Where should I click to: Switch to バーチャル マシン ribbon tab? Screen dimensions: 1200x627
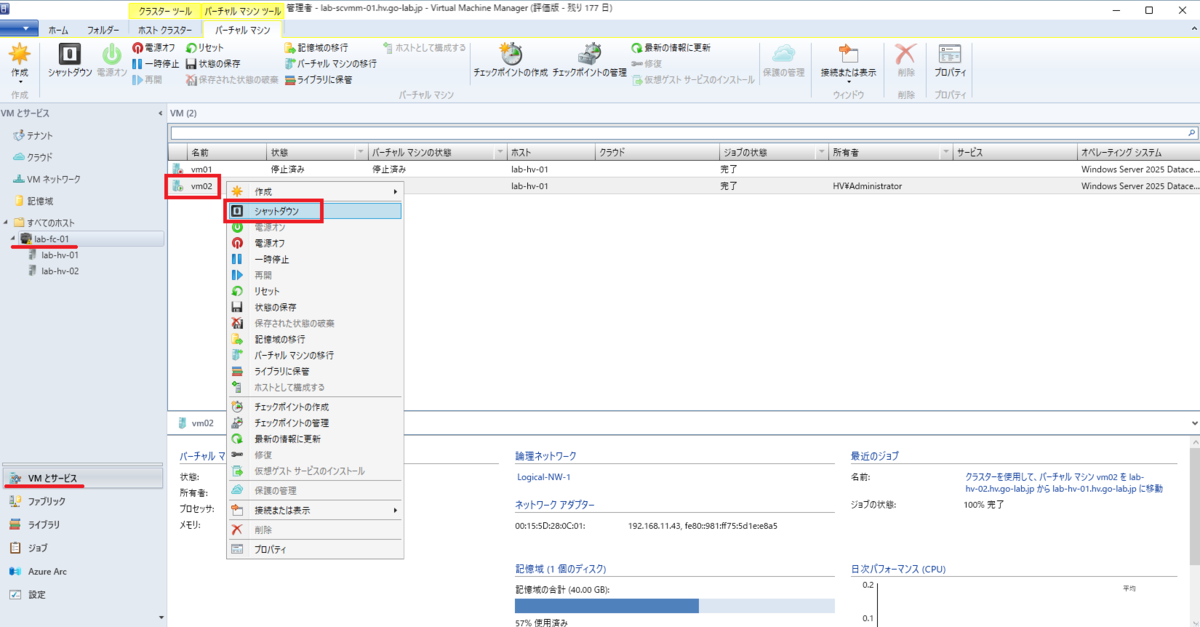[243, 30]
